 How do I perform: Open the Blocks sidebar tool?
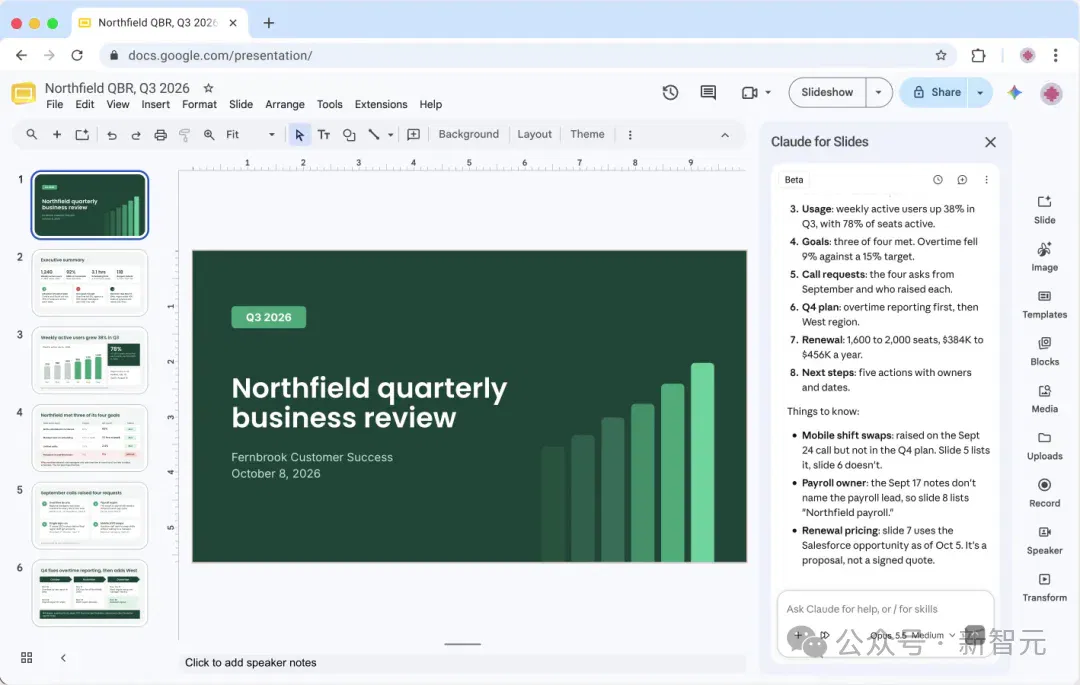pos(1044,351)
